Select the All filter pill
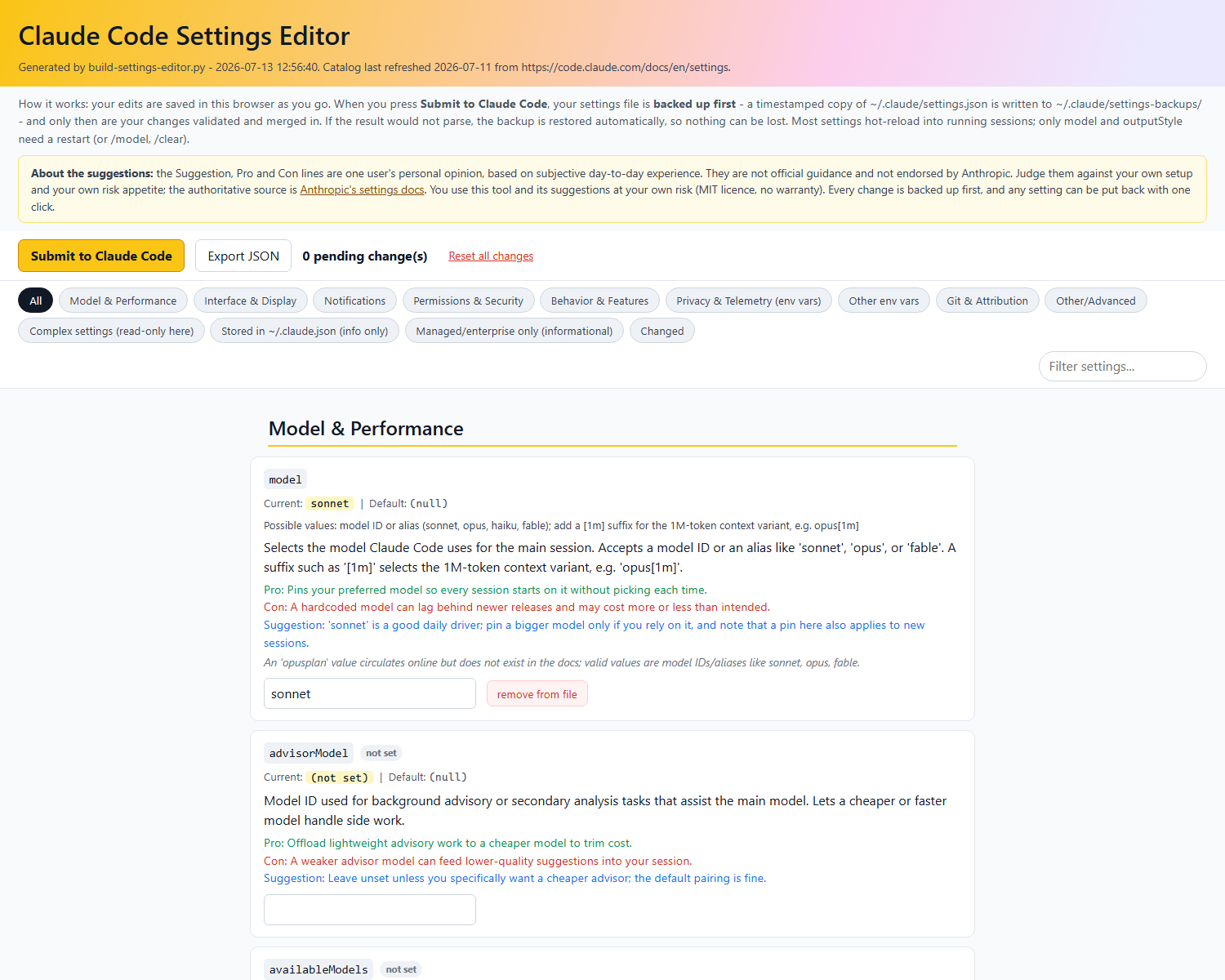 [36, 301]
